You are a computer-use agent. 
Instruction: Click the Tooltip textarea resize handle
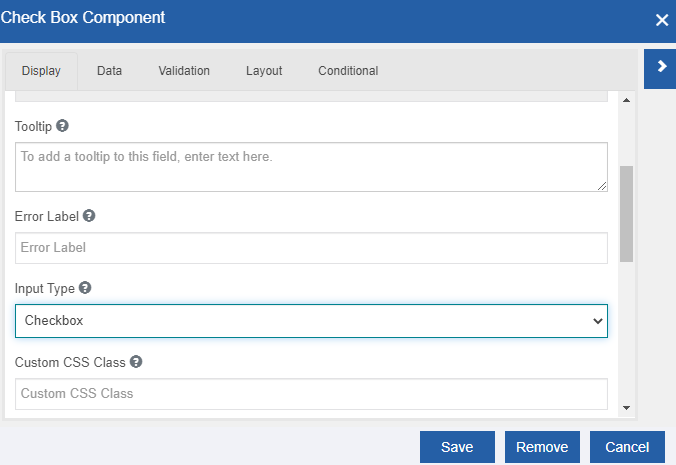(x=602, y=186)
